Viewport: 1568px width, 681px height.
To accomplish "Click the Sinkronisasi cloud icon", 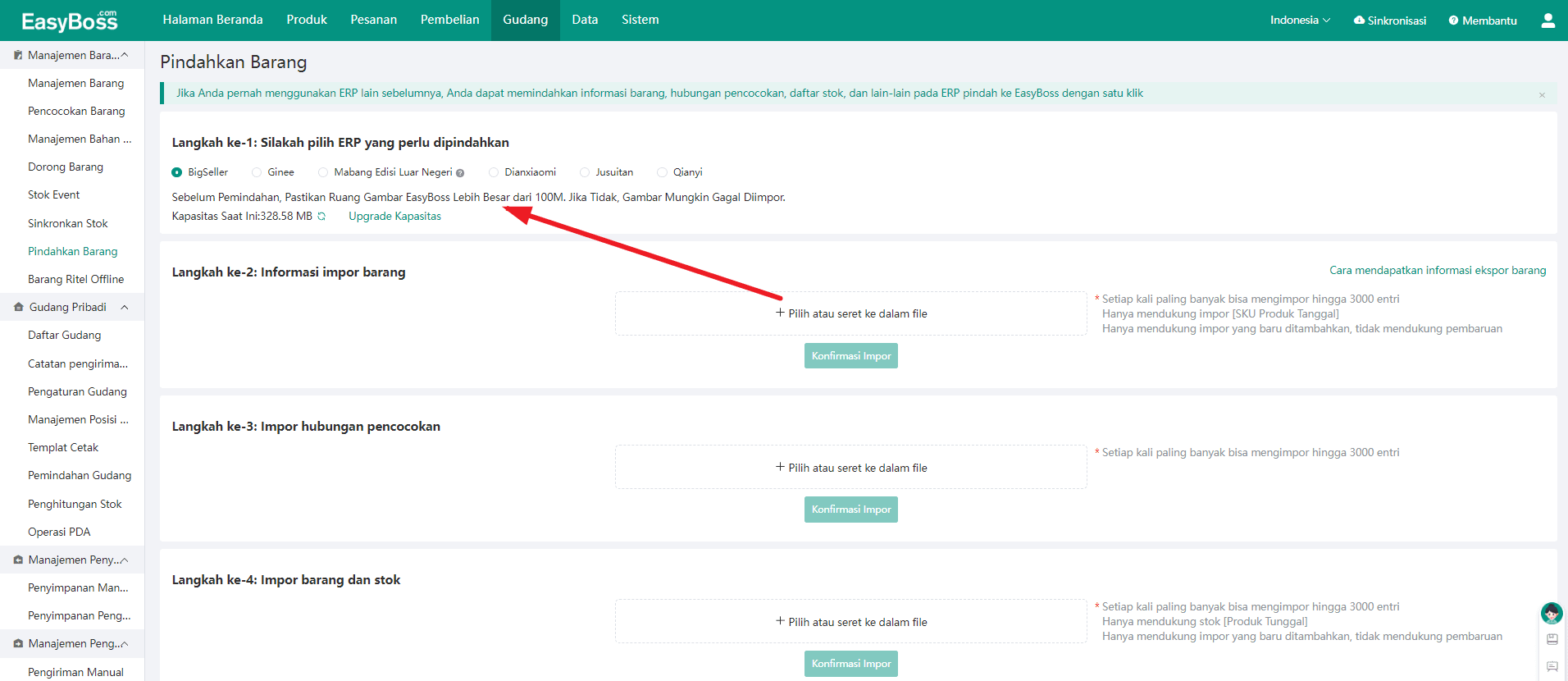I will [x=1359, y=21].
